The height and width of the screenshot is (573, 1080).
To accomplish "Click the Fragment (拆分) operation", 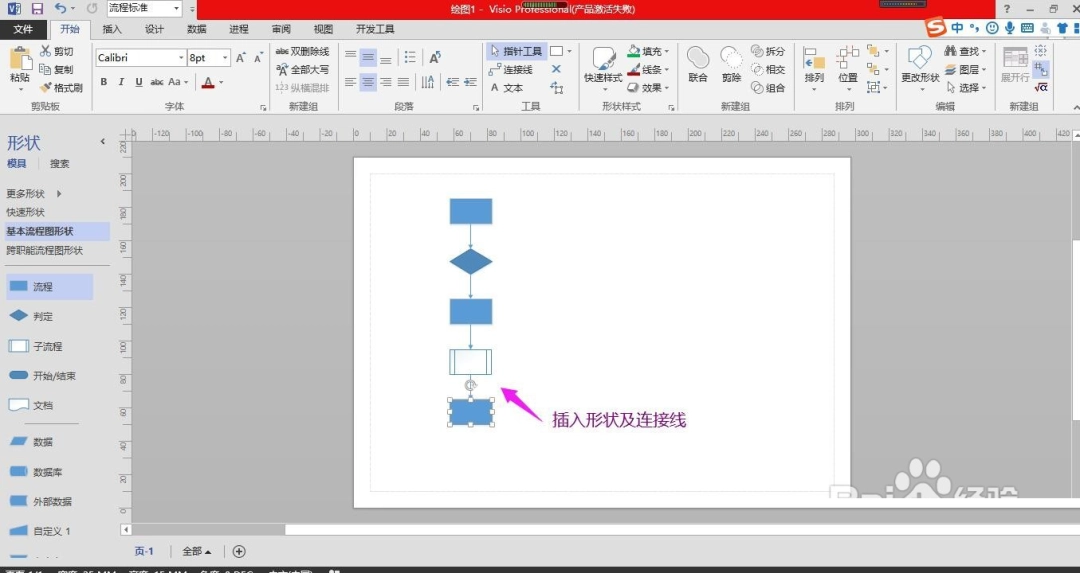I will pos(768,51).
